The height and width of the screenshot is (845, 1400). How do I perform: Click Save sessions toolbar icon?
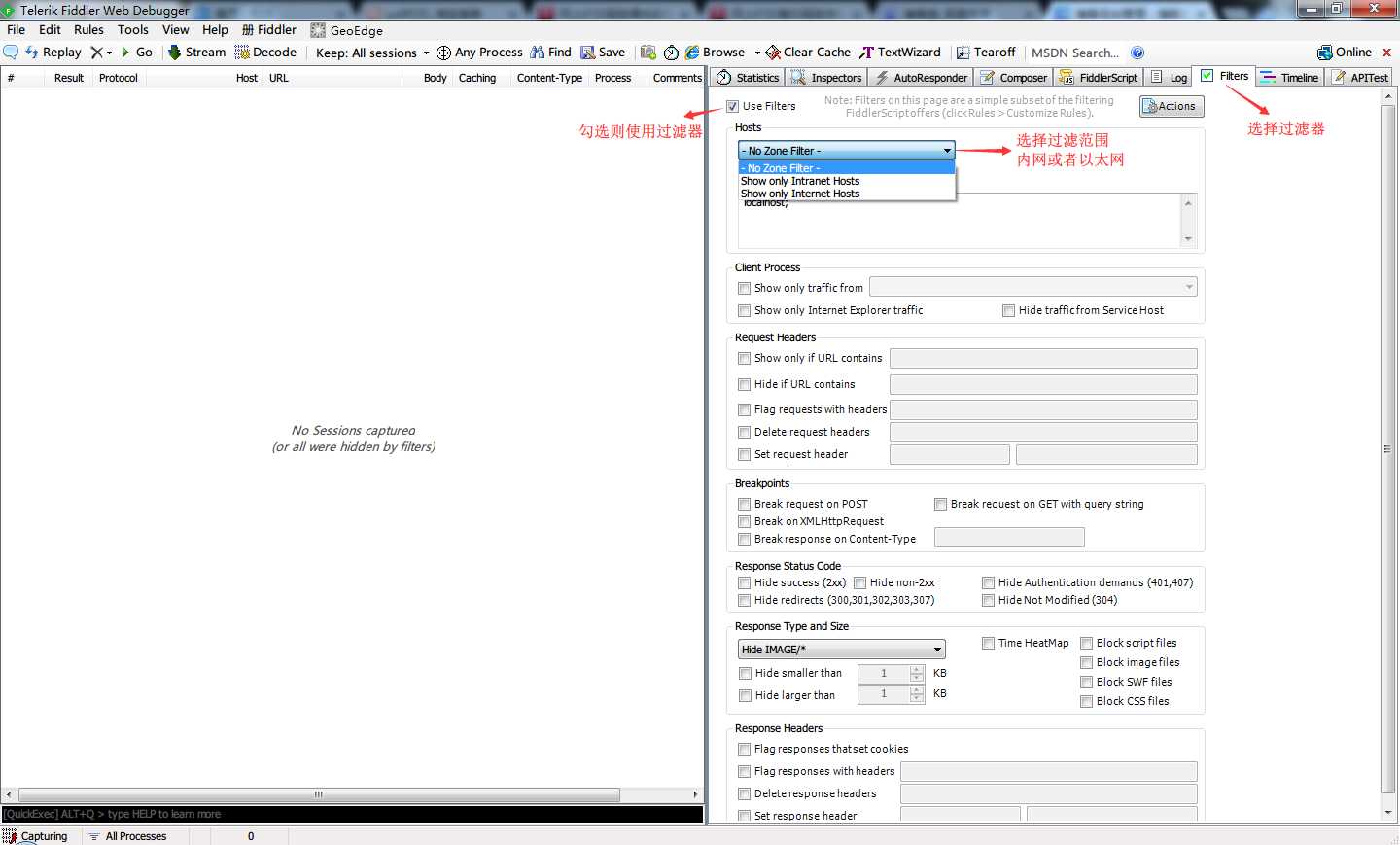tap(603, 52)
